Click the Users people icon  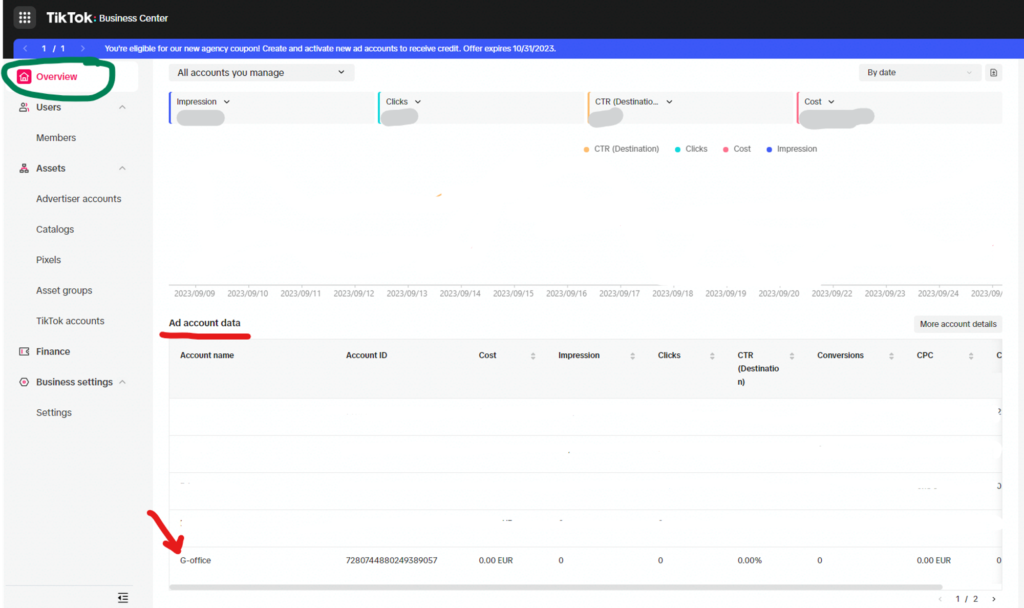click(x=24, y=107)
